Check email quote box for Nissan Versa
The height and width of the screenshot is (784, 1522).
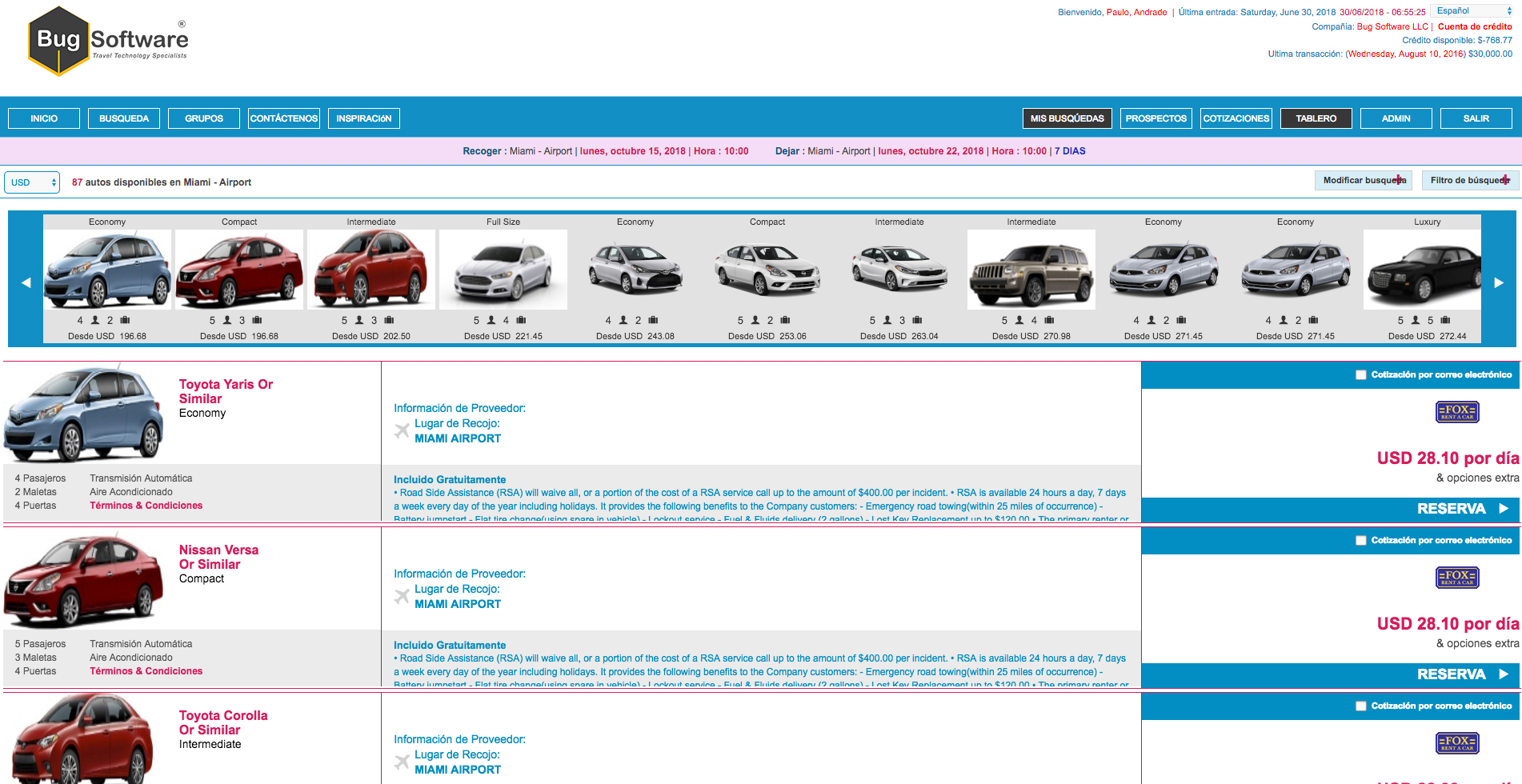click(1360, 541)
